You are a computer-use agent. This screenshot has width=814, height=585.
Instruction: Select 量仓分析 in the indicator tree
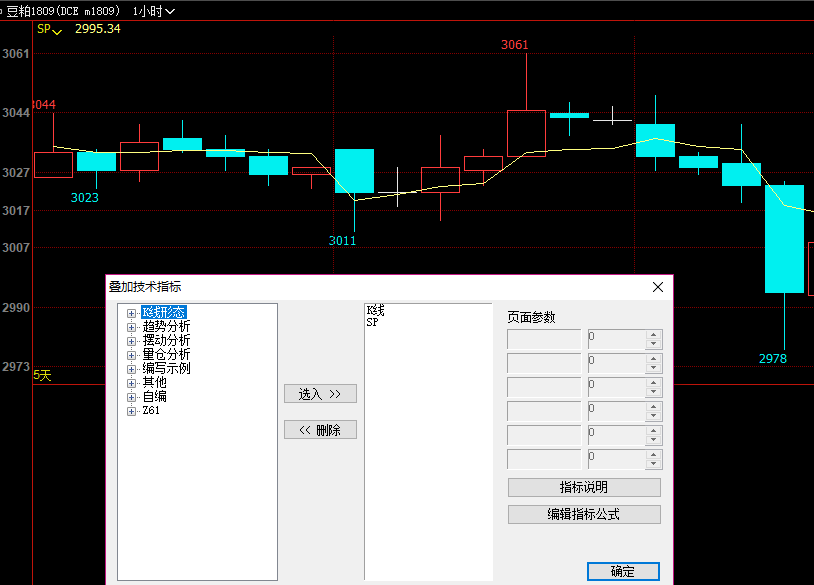pos(166,355)
